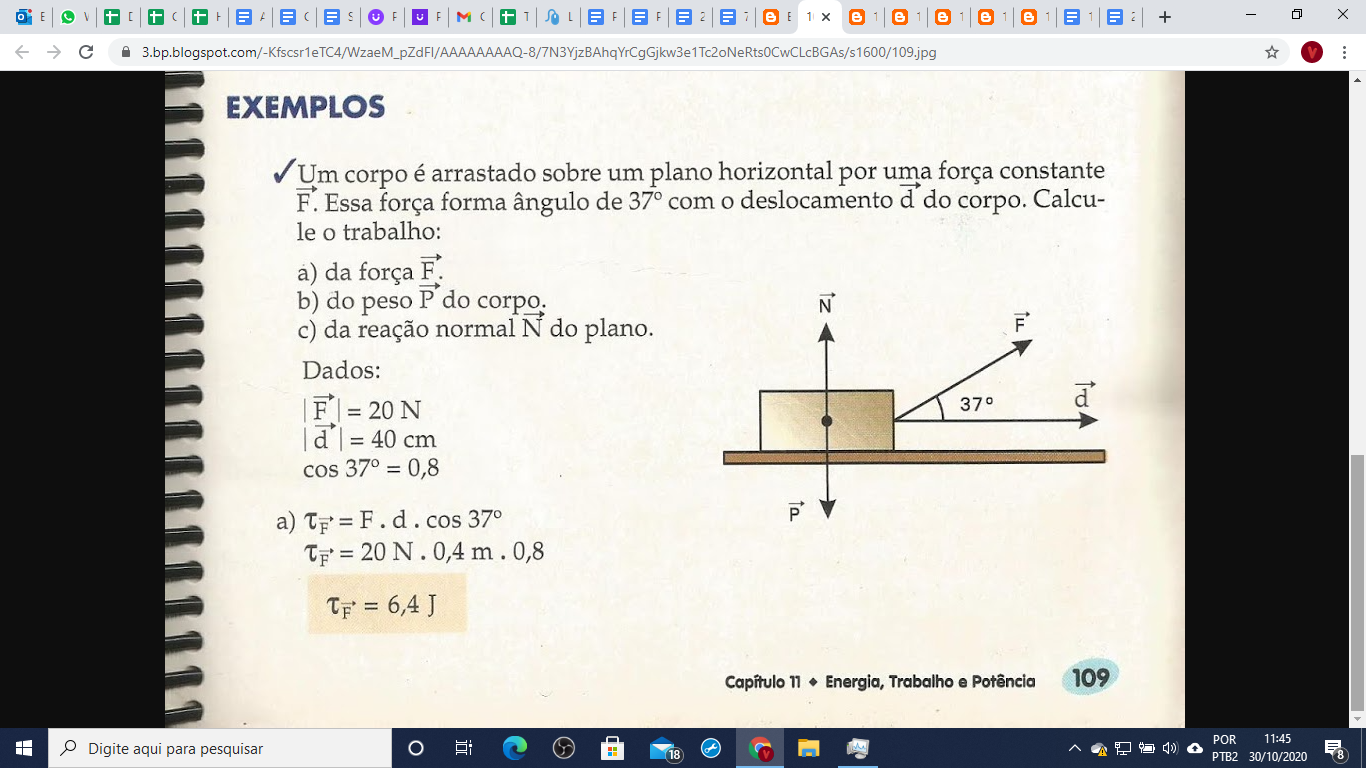Switch to the Gmail browser tab
The image size is (1366, 768).
pyautogui.click(x=469, y=17)
